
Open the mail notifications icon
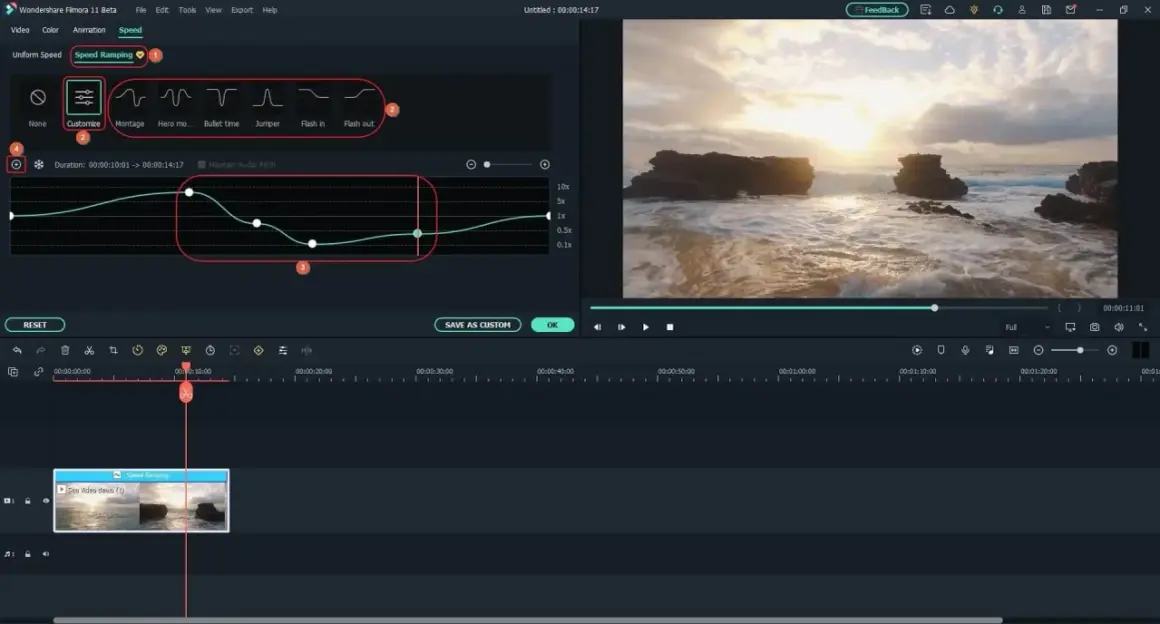(x=1070, y=10)
